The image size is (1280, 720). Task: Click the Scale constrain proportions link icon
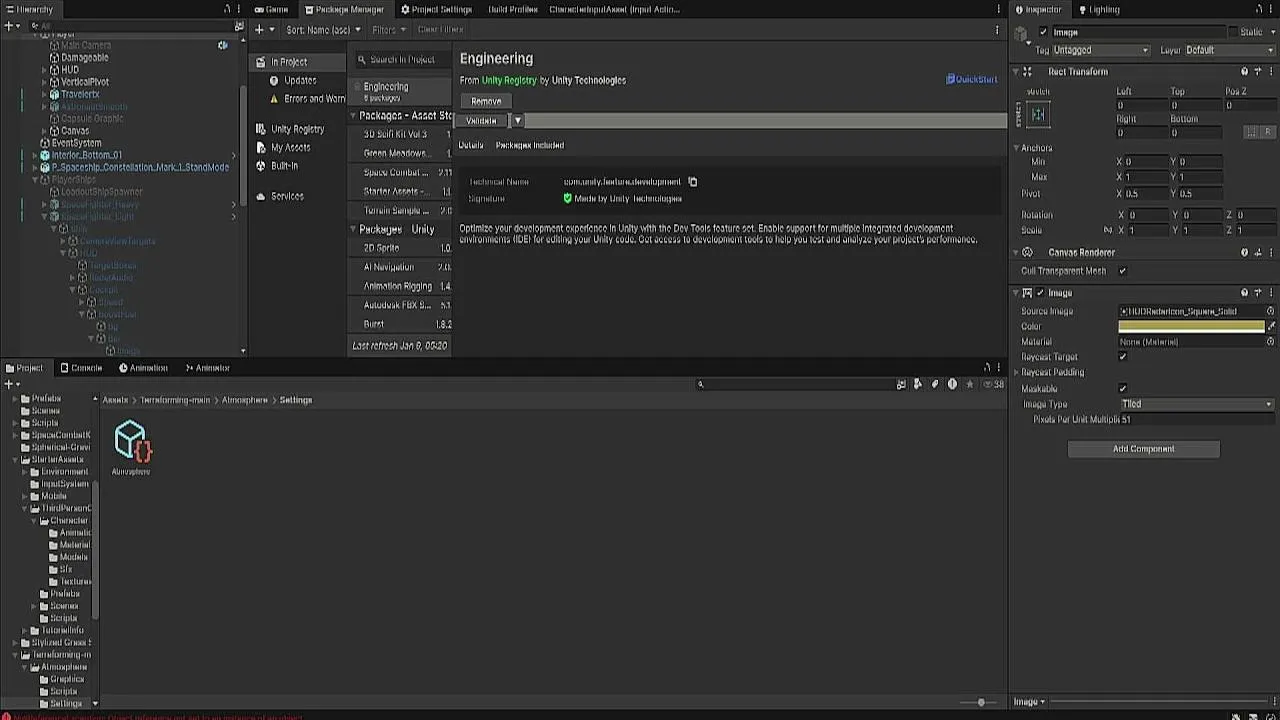click(1107, 230)
